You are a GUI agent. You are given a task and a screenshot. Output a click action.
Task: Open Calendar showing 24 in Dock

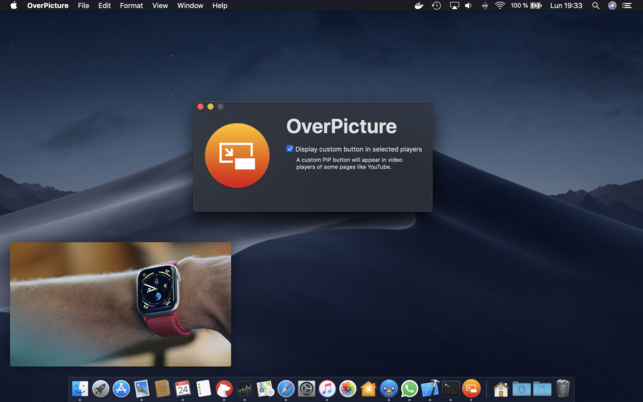[182, 388]
